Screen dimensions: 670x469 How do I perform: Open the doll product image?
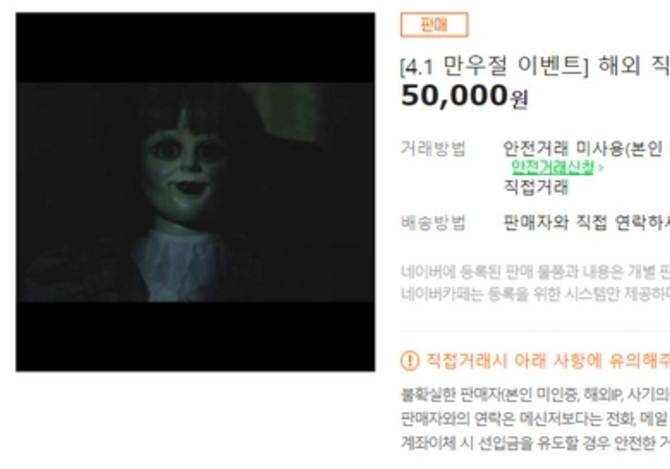[195, 192]
